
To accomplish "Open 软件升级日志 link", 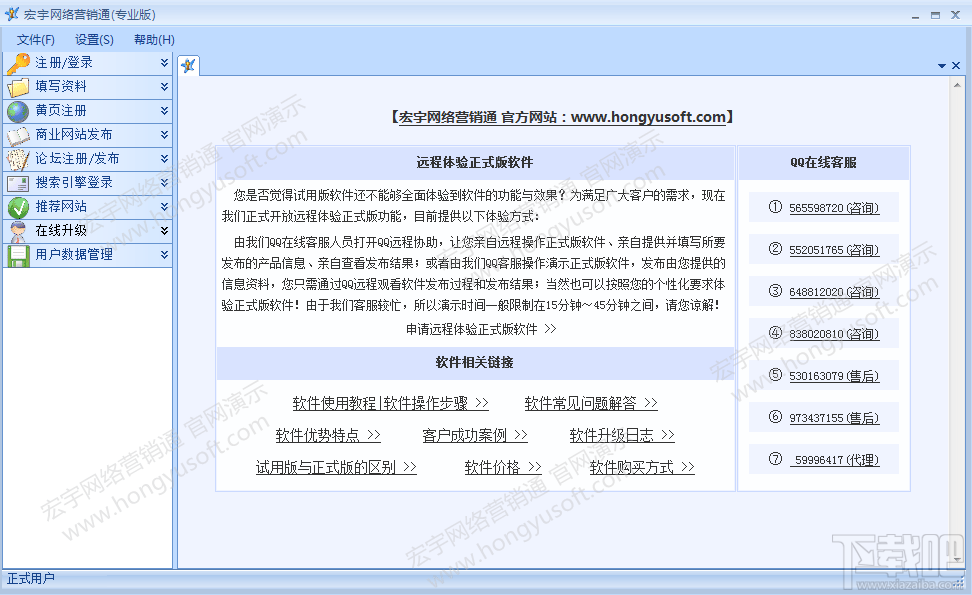I will [622, 435].
